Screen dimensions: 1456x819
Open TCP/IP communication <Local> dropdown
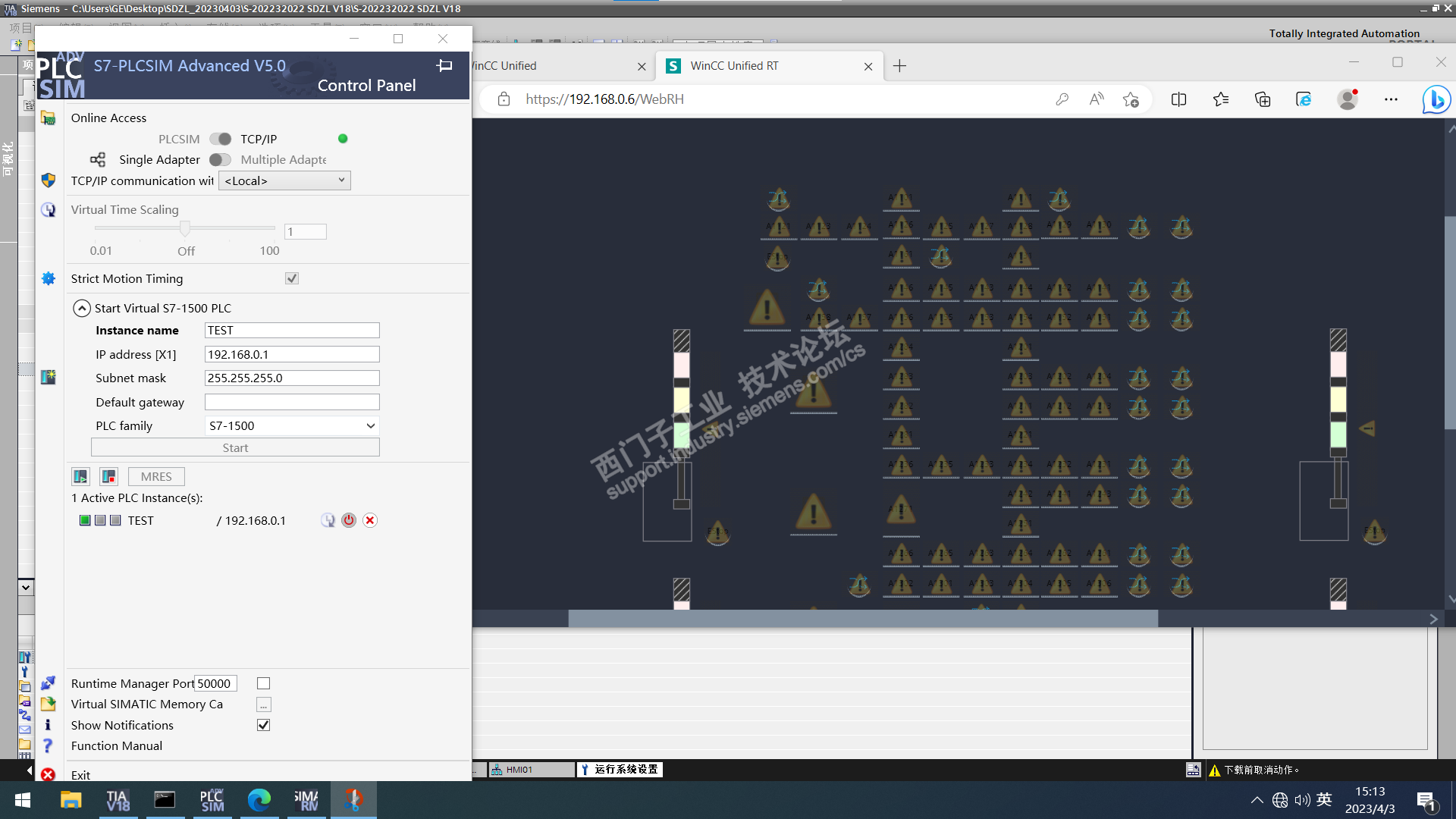(x=284, y=180)
